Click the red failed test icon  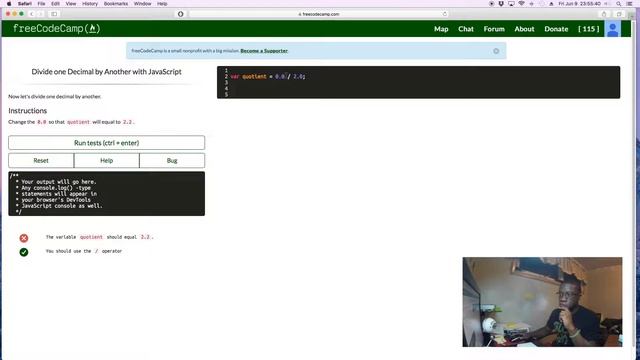[24, 238]
